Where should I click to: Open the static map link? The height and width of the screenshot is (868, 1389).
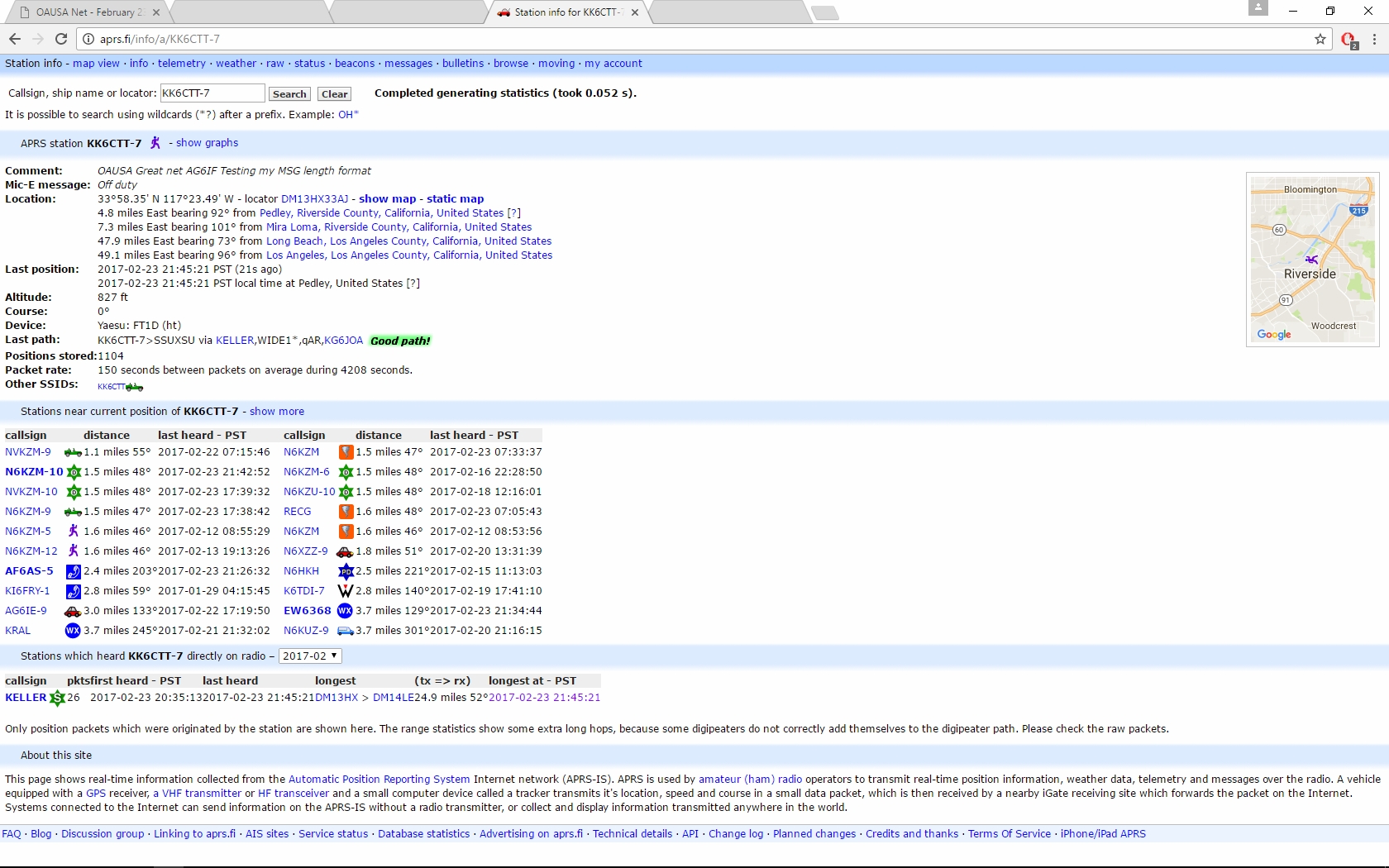pyautogui.click(x=455, y=199)
